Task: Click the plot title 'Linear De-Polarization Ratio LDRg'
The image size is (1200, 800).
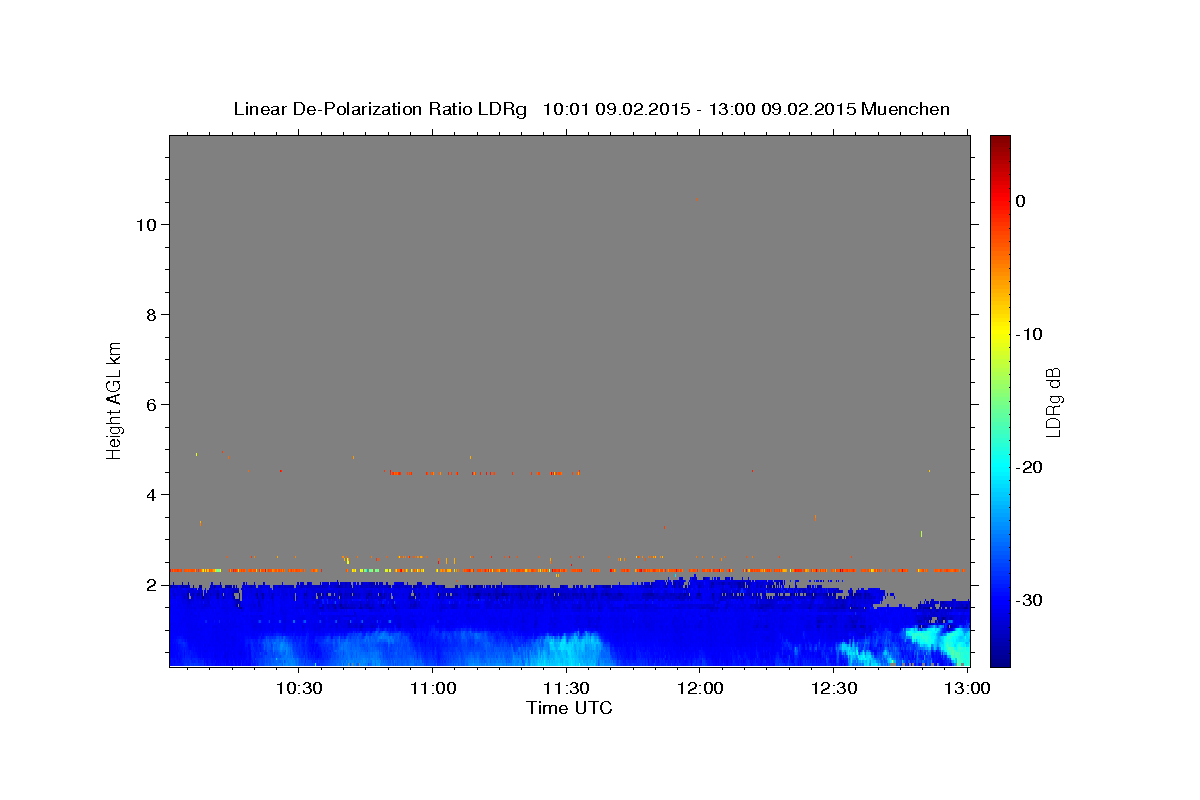Action: 379,109
